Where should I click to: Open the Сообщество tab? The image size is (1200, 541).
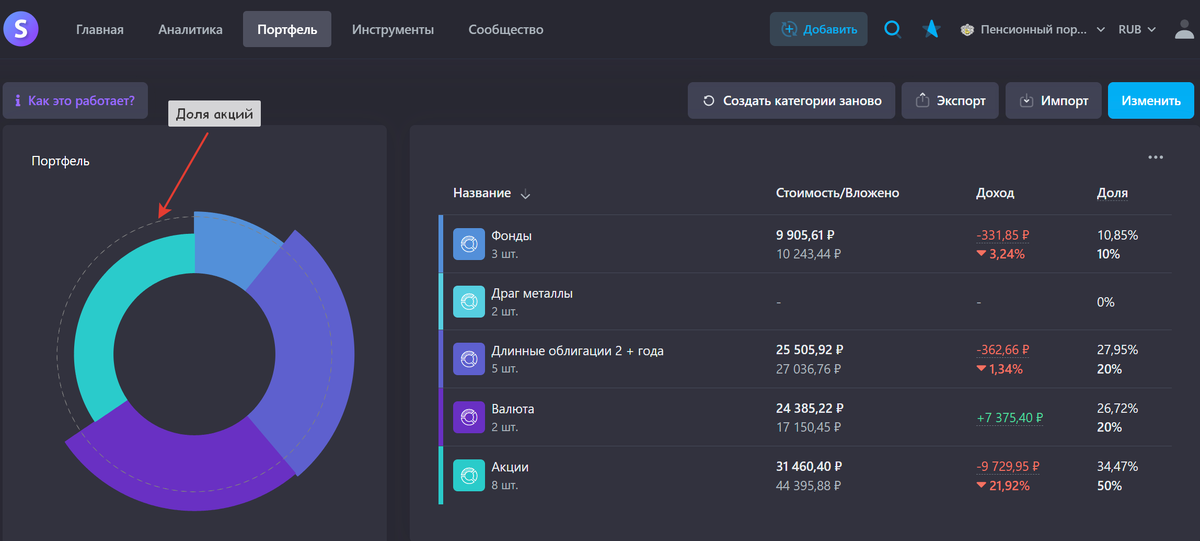pos(506,29)
